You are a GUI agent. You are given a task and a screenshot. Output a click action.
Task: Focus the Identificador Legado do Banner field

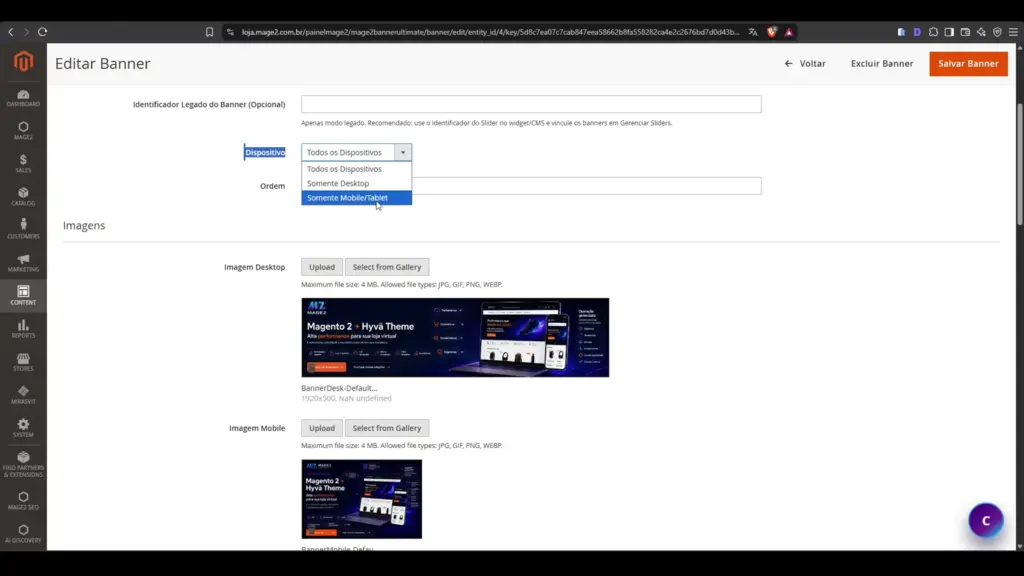(x=531, y=104)
